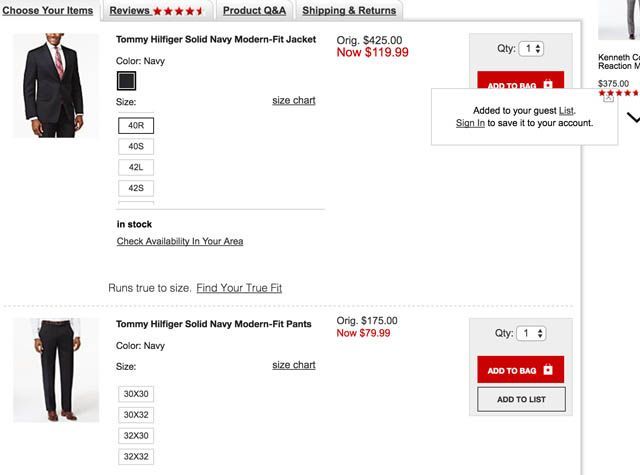
Task: Add the jacket to bag
Action: [520, 80]
